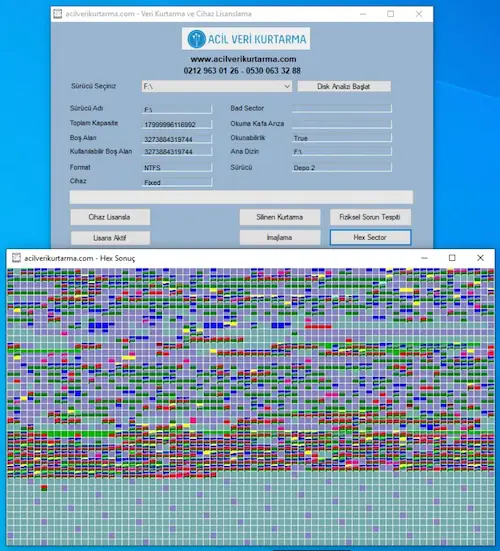This screenshot has width=500, height=551.
Task: Click the www.acilverikurtarma.com website text
Action: [x=243, y=59]
